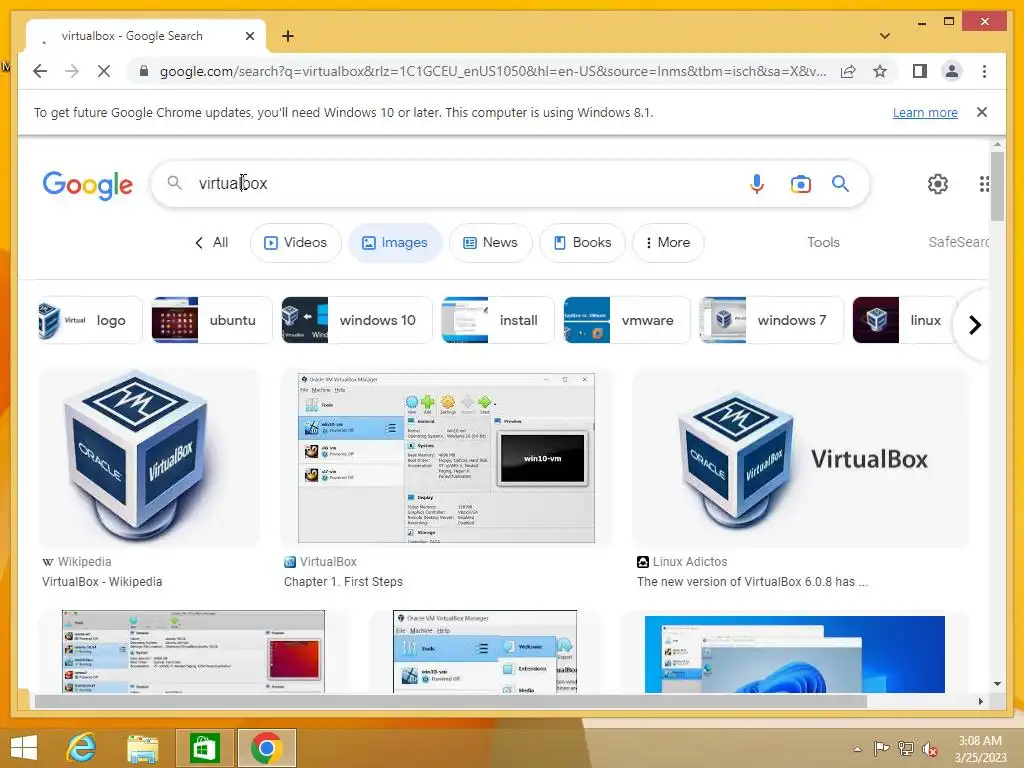Open a new tab with the plus button
The height and width of the screenshot is (768, 1024).
[x=288, y=36]
